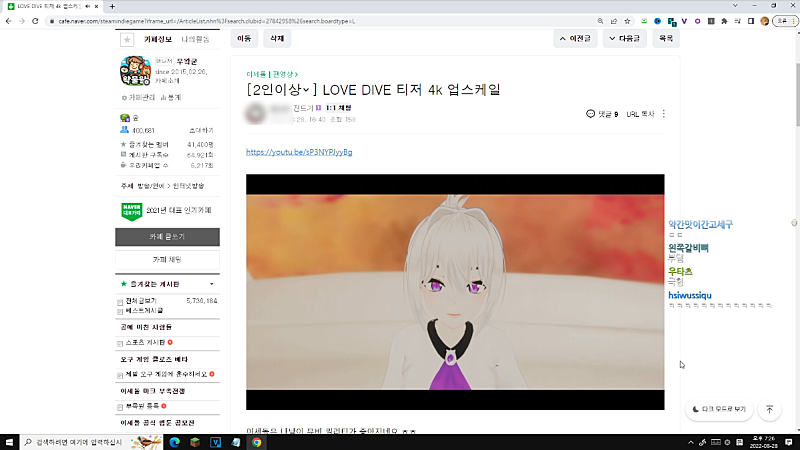800x450 pixels.
Task: Open the media control playlist icon
Action: (737, 21)
